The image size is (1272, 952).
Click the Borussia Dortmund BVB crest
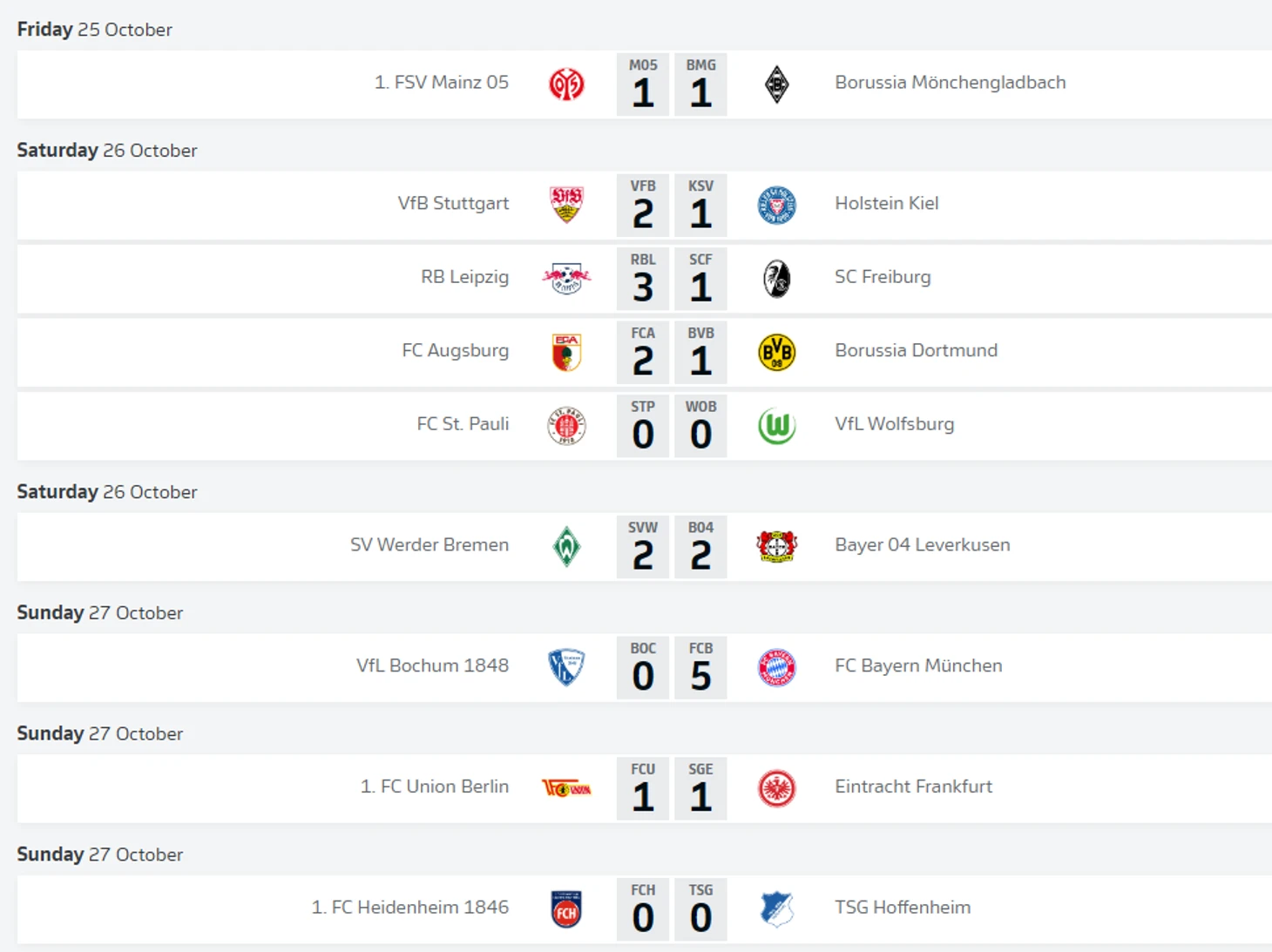tap(776, 353)
